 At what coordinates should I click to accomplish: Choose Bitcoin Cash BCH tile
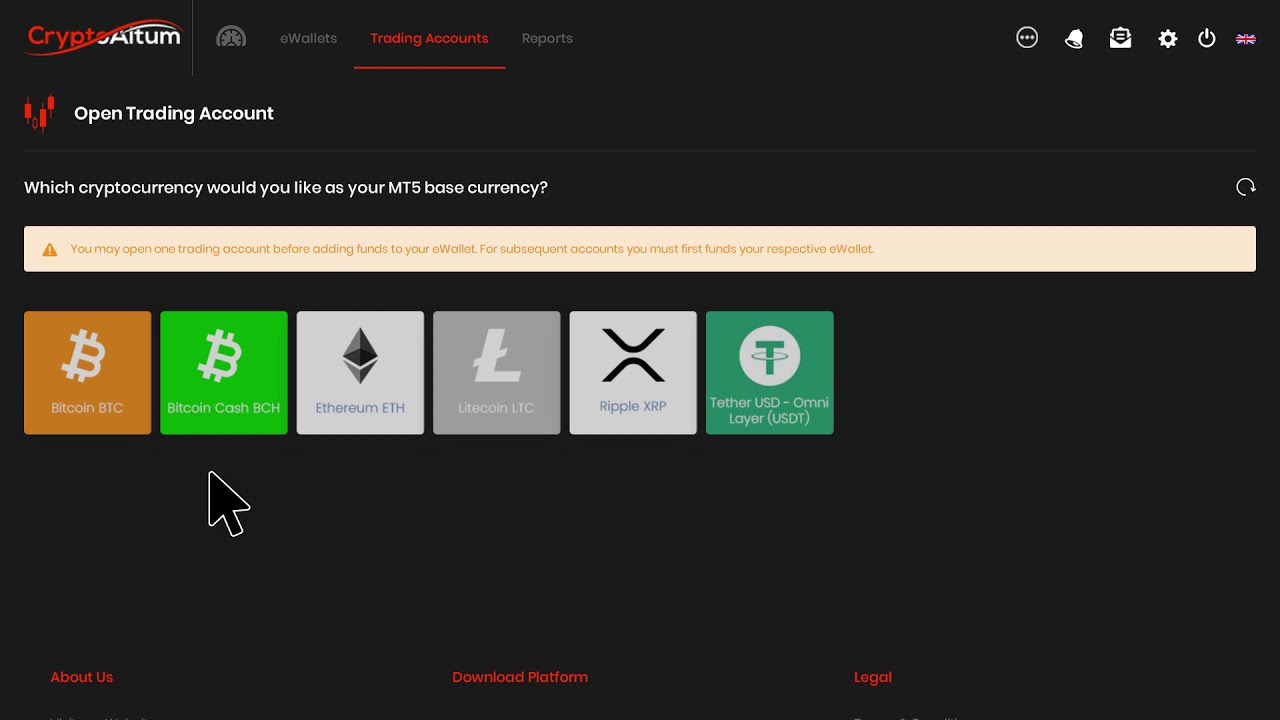pos(224,372)
